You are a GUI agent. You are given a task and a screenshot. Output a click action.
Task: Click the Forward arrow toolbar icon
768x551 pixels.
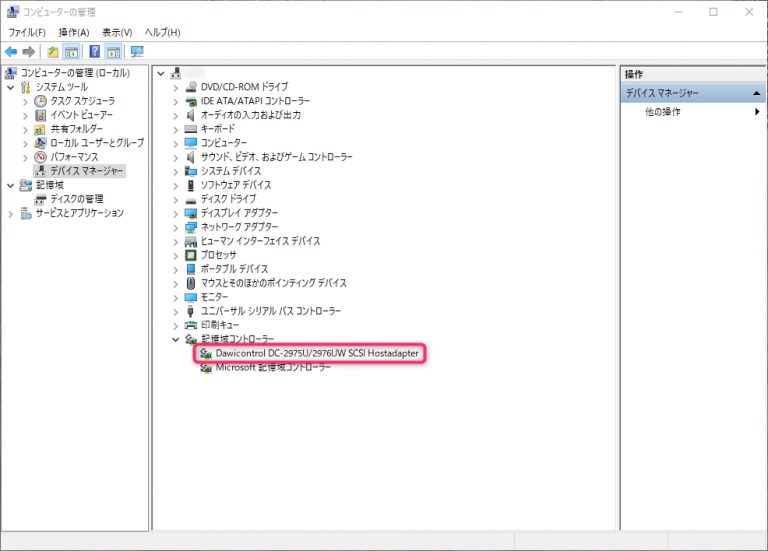pyautogui.click(x=29, y=51)
